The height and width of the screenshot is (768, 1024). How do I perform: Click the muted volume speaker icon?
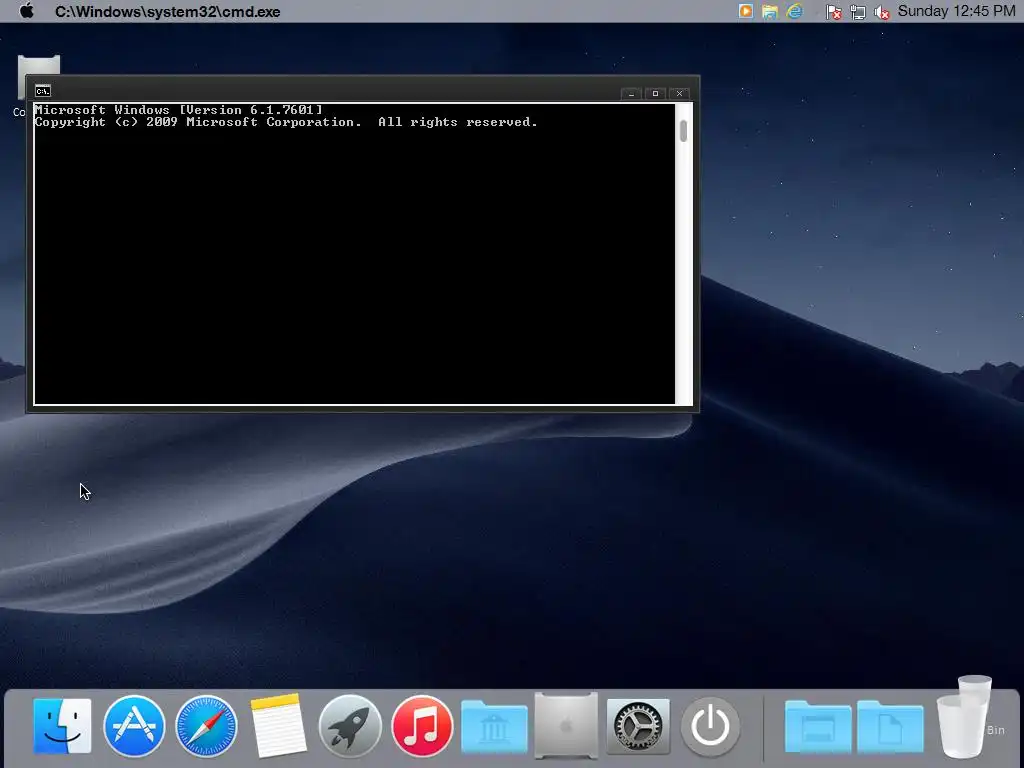click(882, 12)
